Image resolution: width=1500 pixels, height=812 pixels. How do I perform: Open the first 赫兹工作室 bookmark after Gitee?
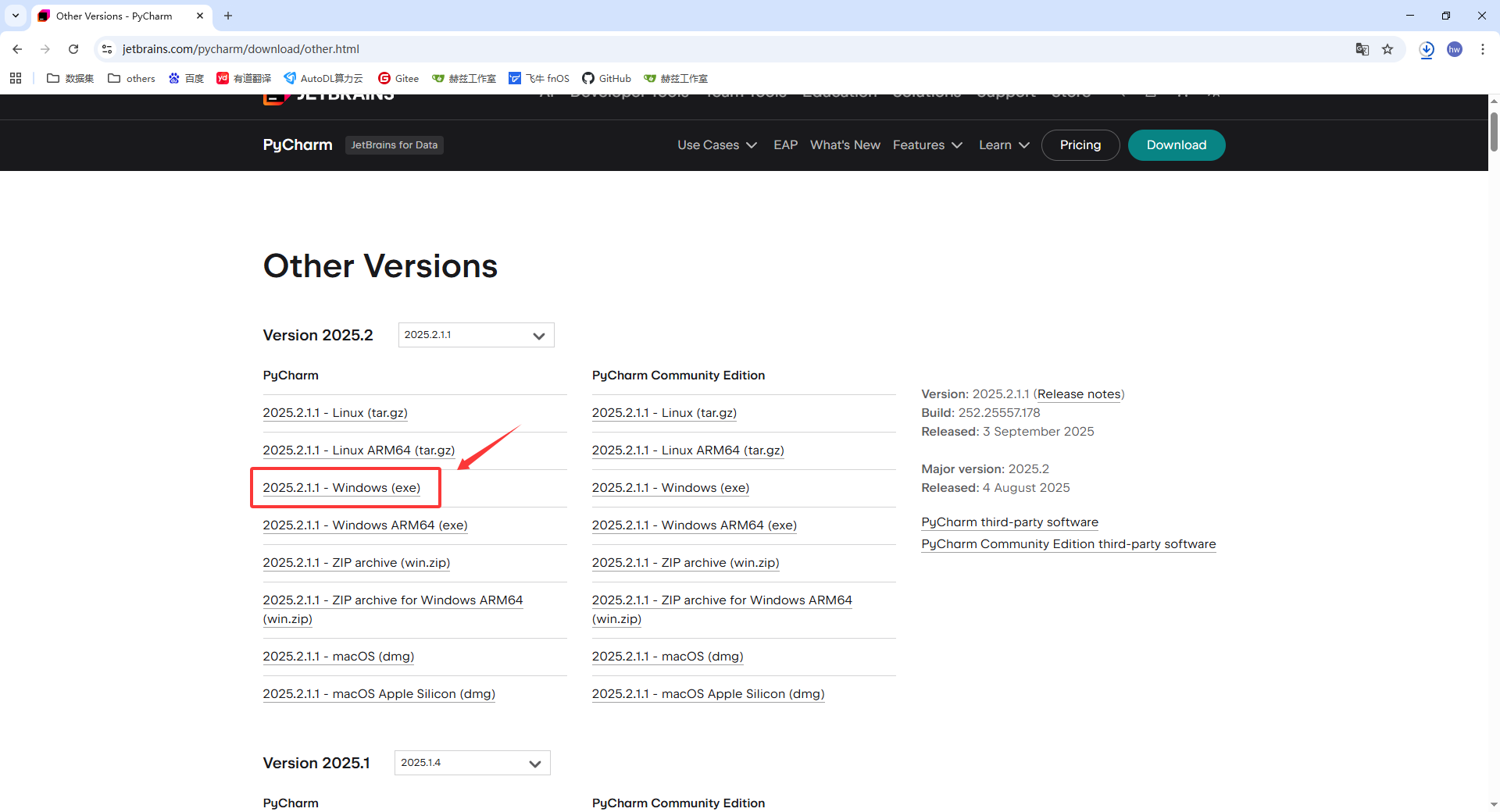tap(464, 78)
